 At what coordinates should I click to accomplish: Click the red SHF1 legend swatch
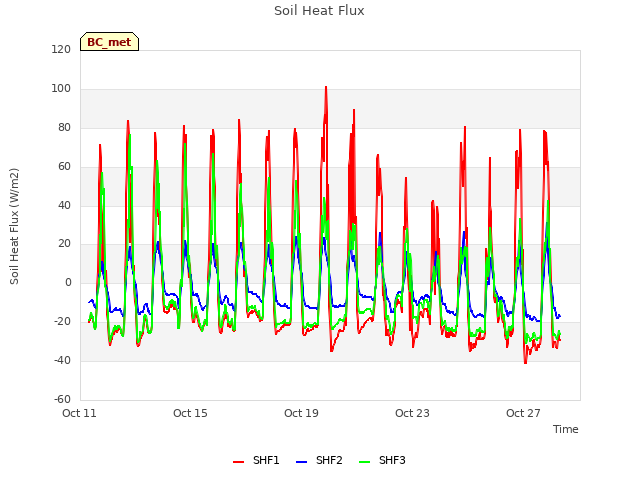[238, 462]
